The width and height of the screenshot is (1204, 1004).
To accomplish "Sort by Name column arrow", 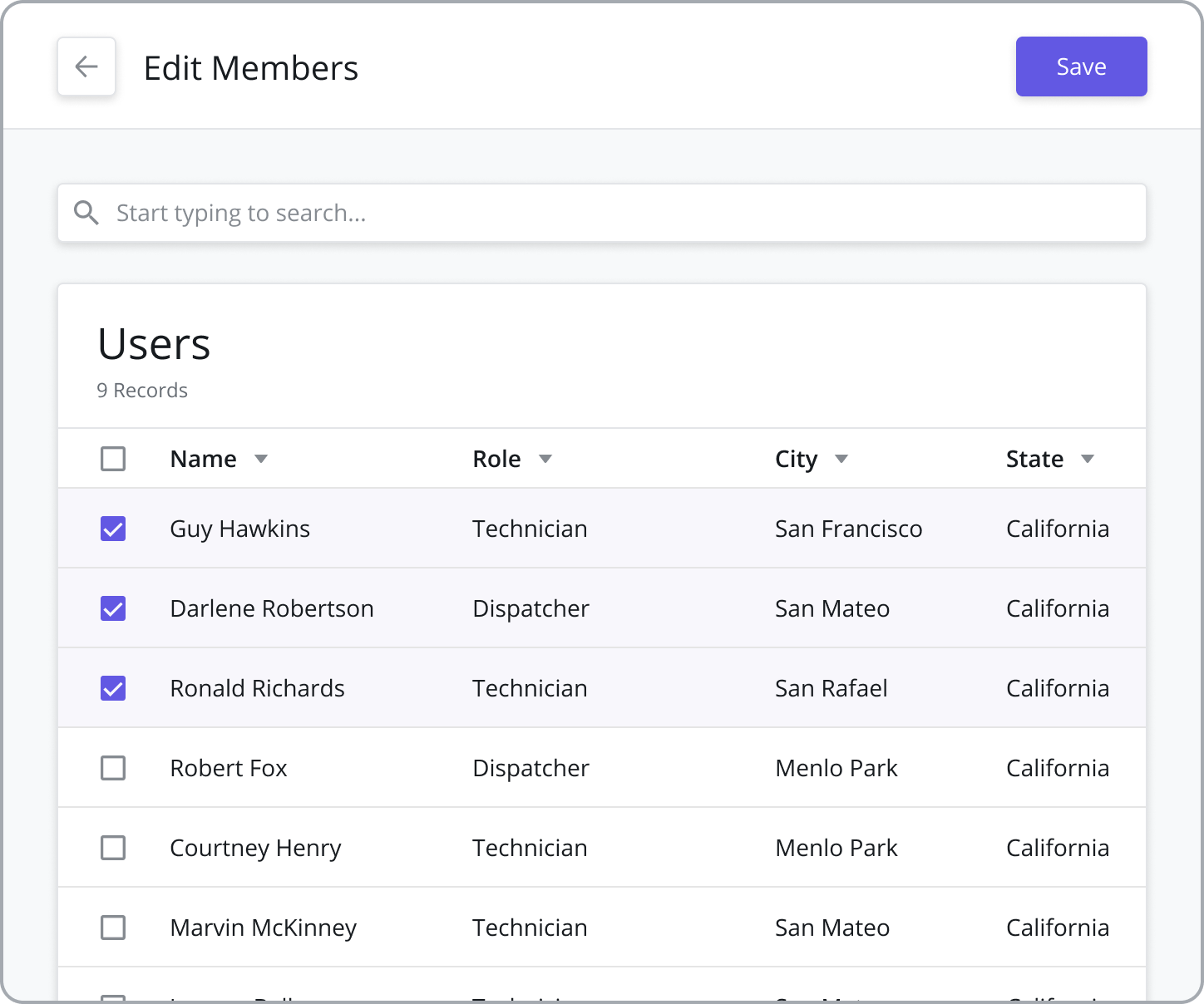I will point(261,459).
